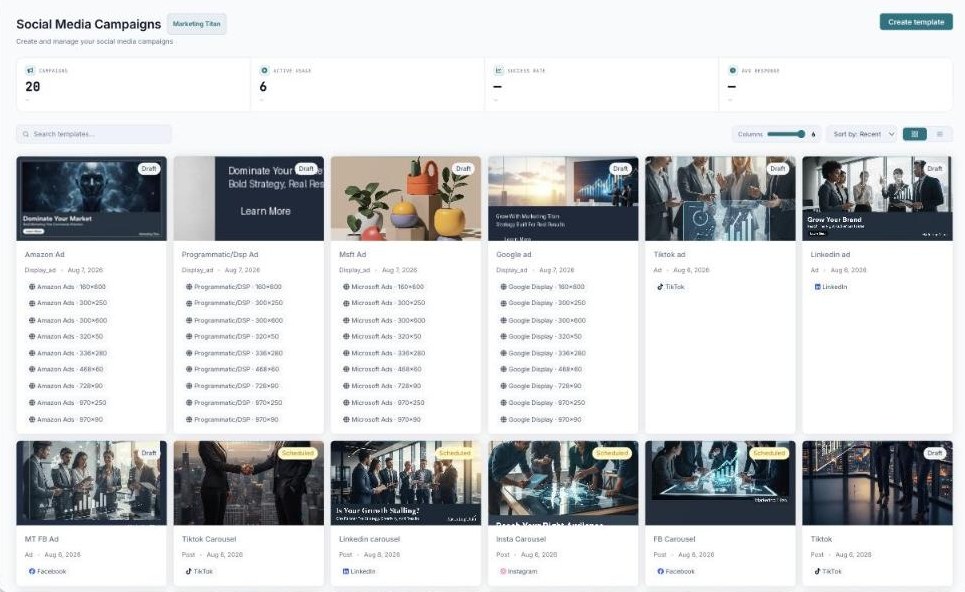This screenshot has height=592, width=965.
Task: Click the Avg Response stat icon
Action: pos(732,71)
